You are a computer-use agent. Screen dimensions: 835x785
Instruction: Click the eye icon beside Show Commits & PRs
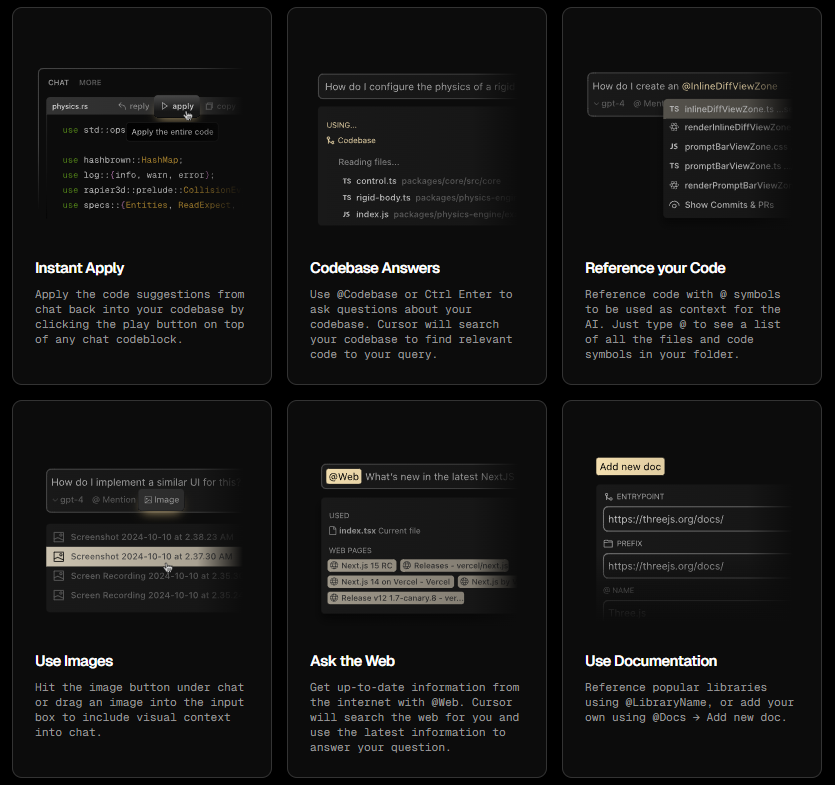[x=674, y=205]
